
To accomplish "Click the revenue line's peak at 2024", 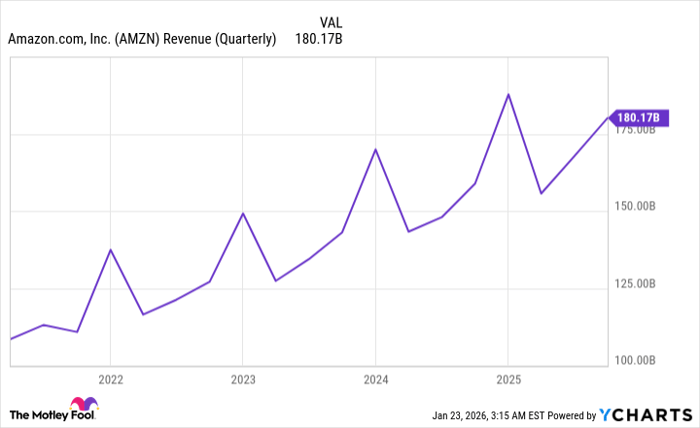I will 375,149.
